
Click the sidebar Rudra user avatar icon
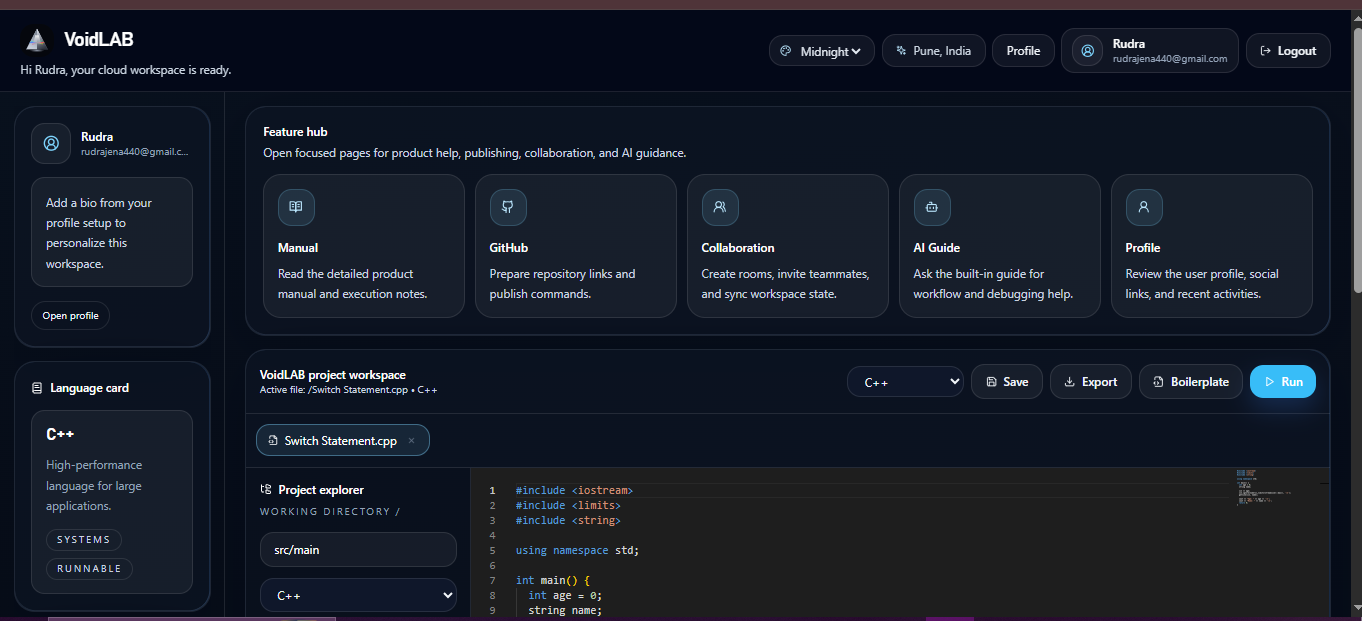tap(51, 144)
